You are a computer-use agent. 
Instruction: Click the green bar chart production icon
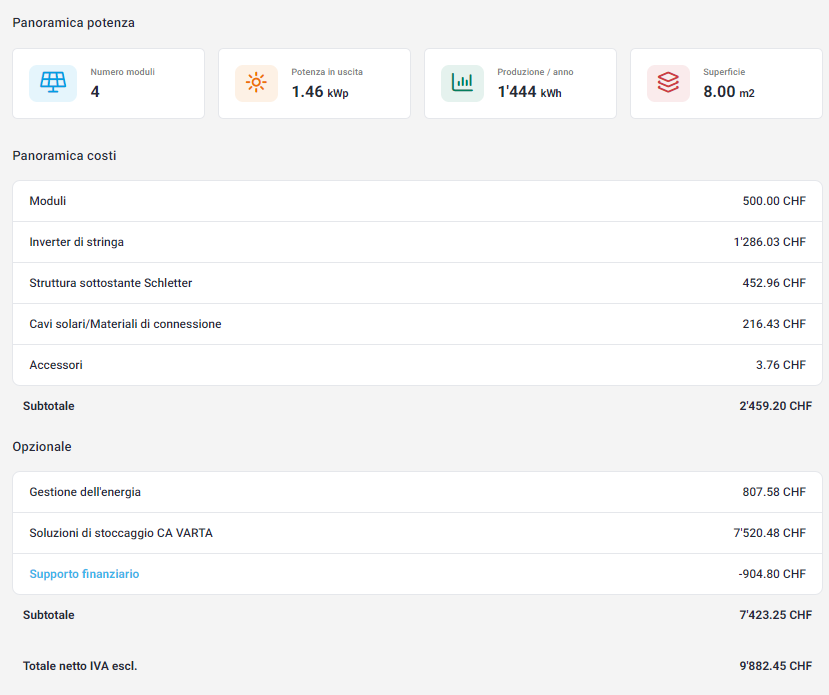(x=462, y=83)
